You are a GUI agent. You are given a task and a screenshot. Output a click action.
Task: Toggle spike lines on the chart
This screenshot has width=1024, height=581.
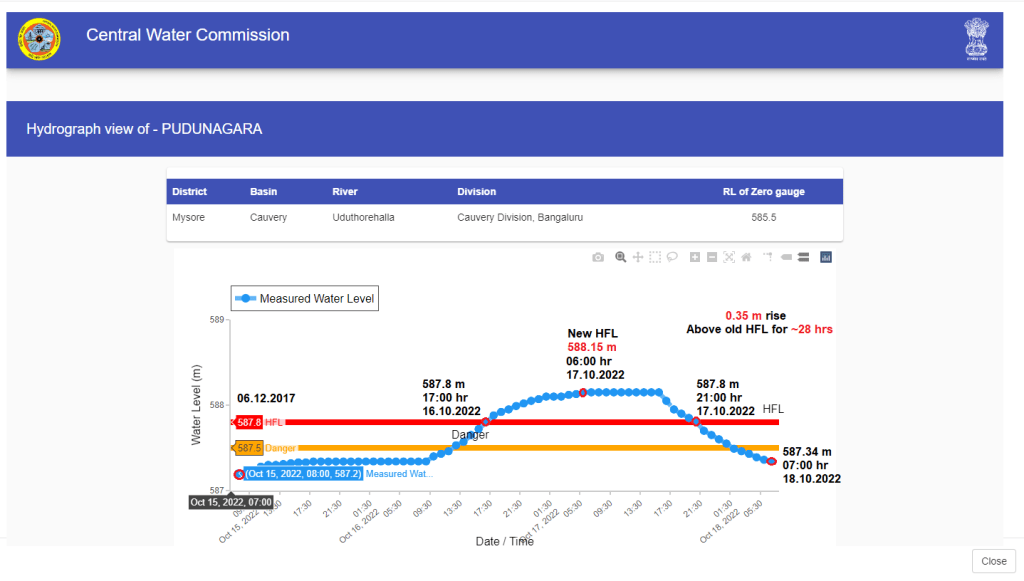768,257
